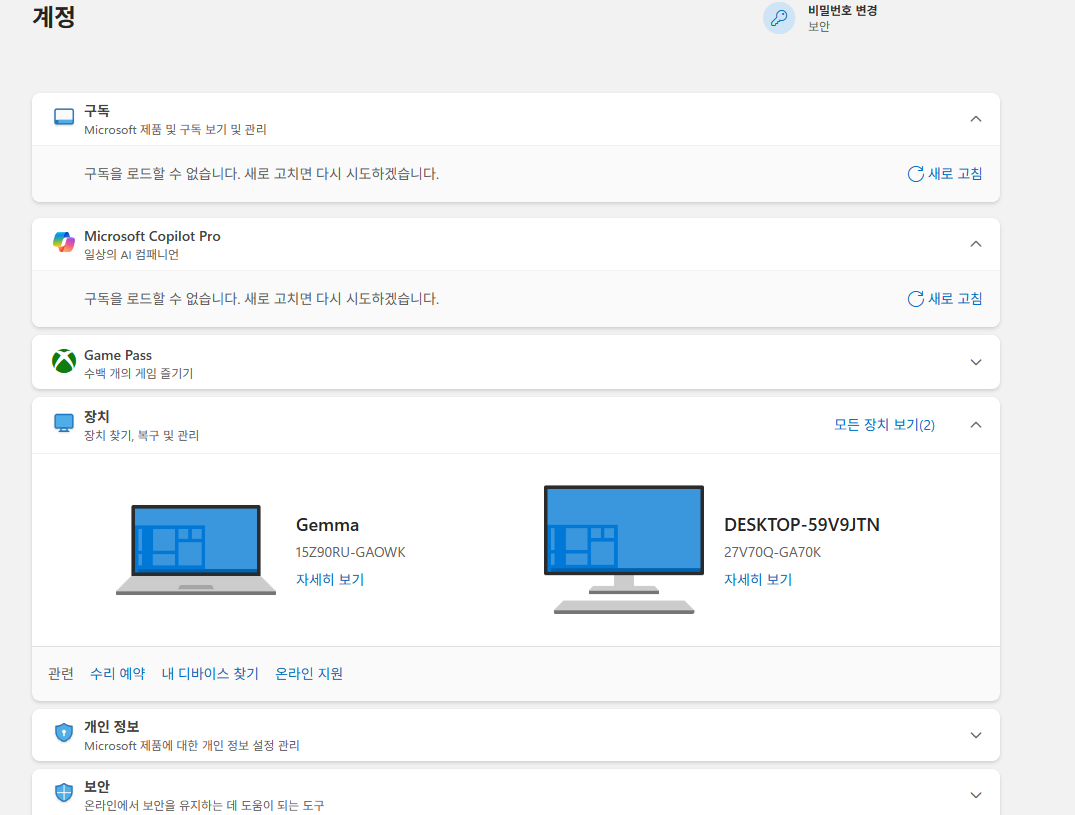This screenshot has height=815, width=1075.
Task: Click the 계정 page heading
Action: 53,16
